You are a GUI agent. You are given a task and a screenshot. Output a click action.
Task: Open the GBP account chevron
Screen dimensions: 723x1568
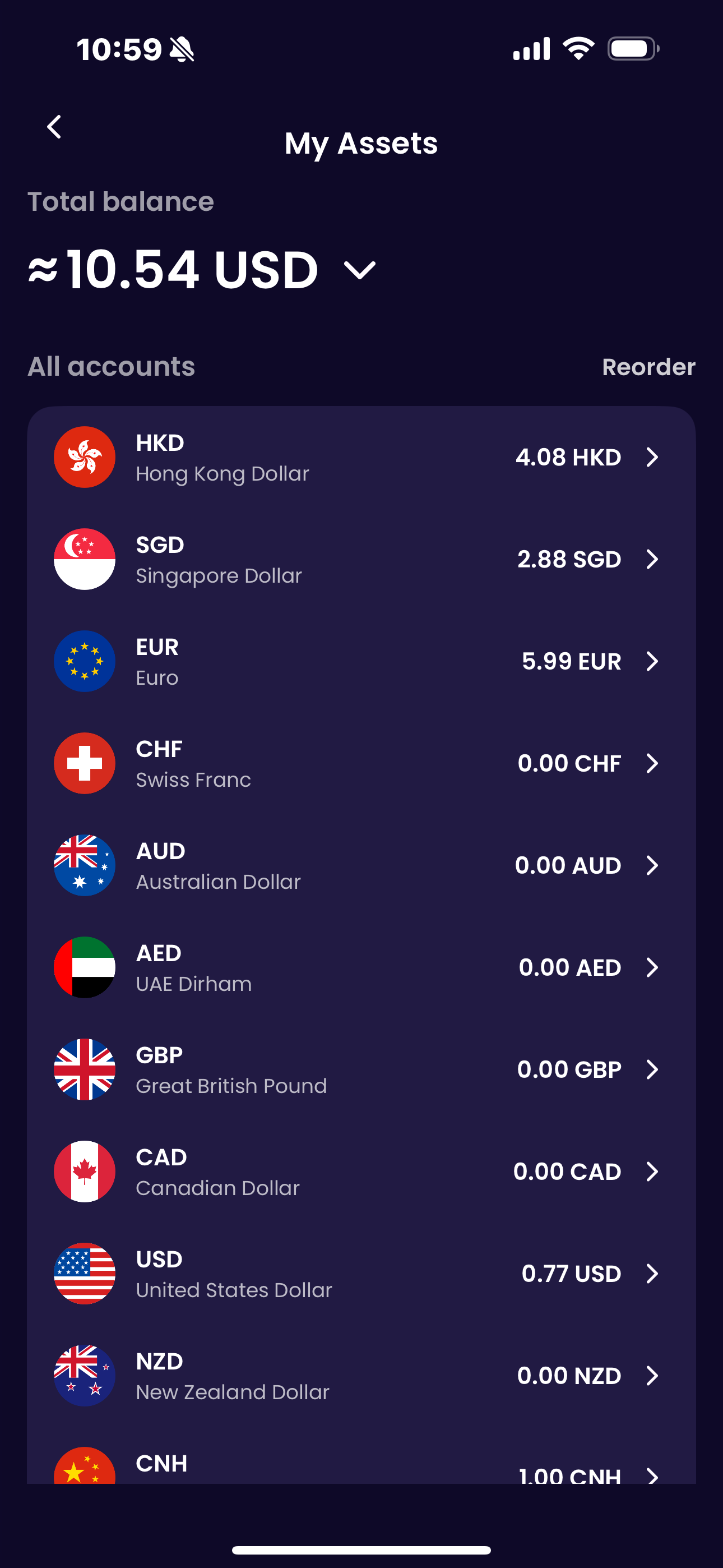pyautogui.click(x=652, y=1069)
